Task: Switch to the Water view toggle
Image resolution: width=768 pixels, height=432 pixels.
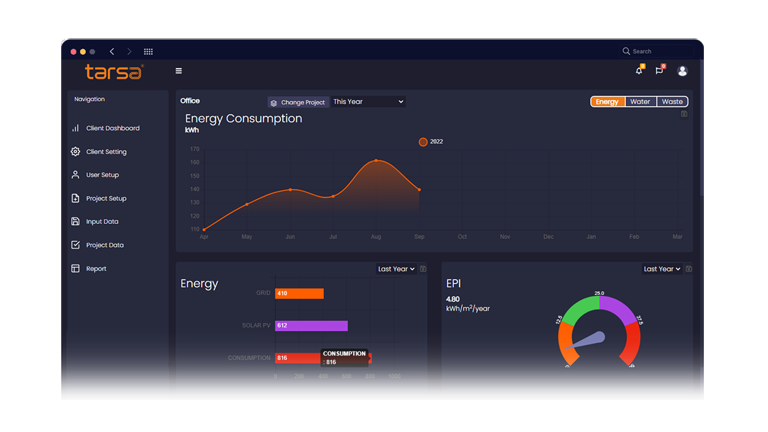Action: [x=640, y=102]
